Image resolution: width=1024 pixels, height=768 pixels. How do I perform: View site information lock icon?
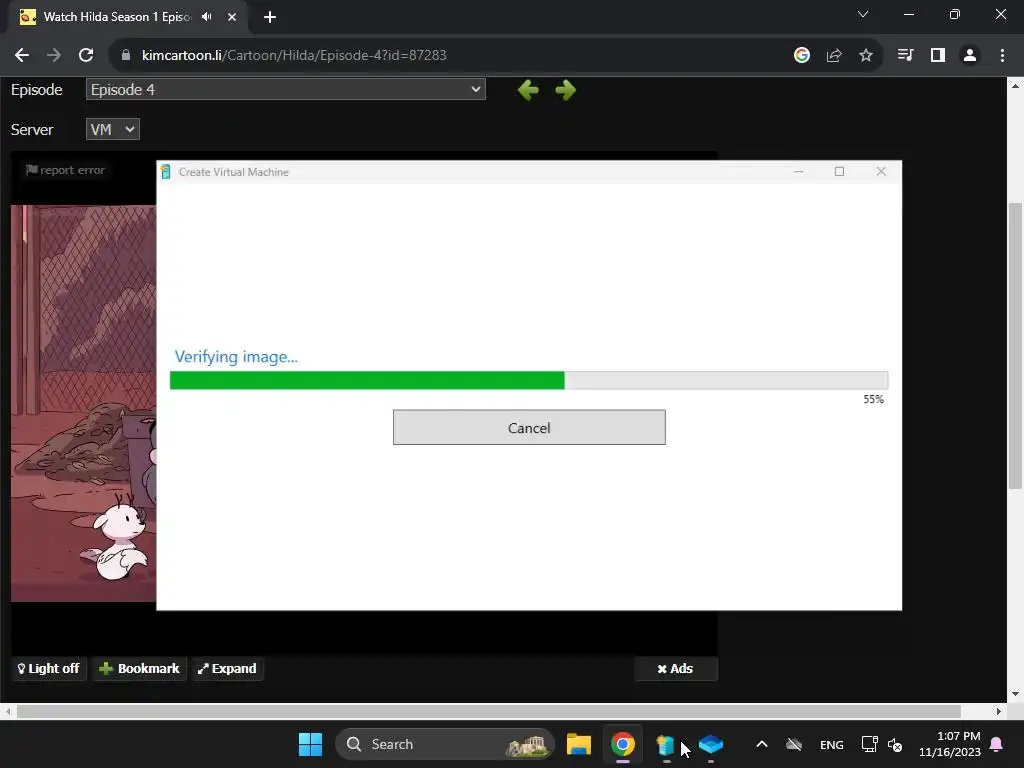126,56
